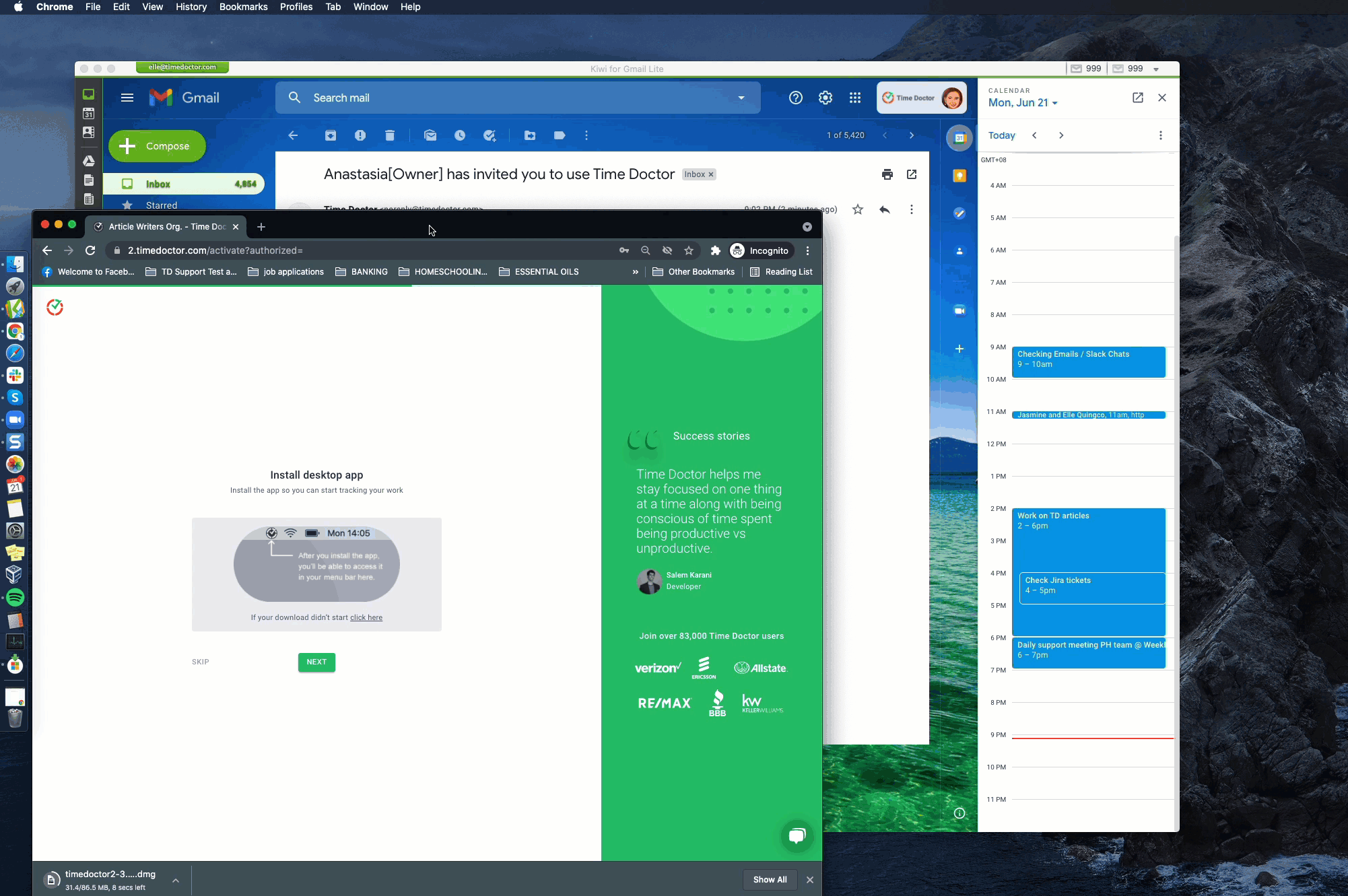1348x896 pixels.
Task: Expand timedoctor dmg download options
Action: click(176, 880)
